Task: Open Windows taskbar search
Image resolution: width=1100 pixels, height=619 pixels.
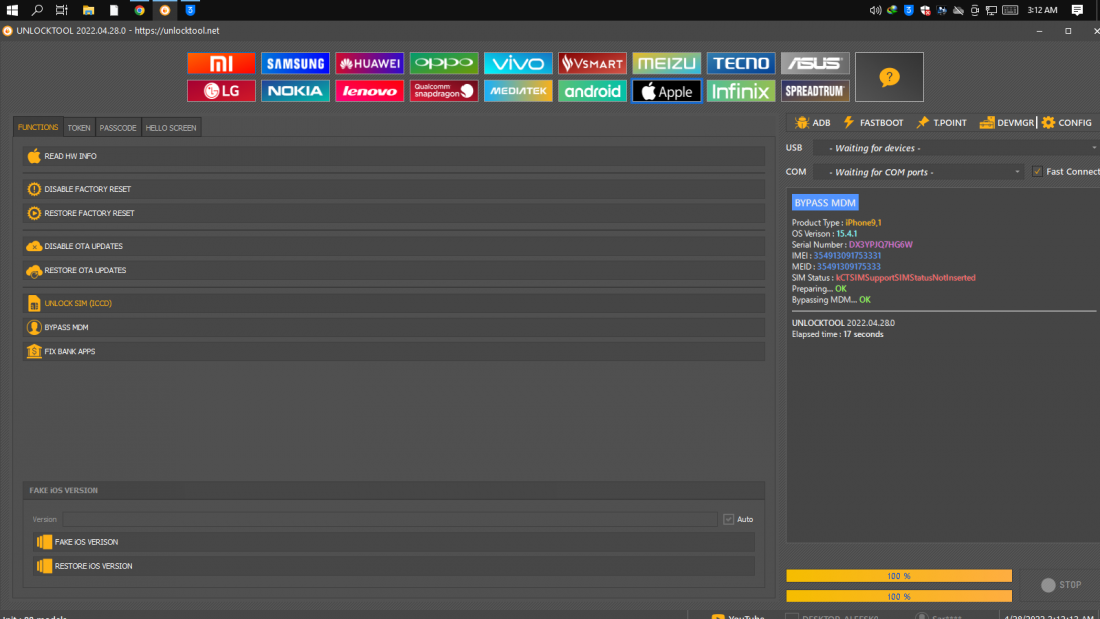Action: click(x=37, y=10)
